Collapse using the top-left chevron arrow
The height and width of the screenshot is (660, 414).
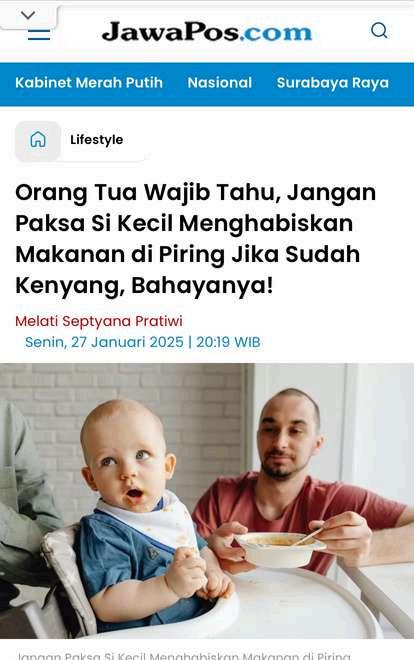click(28, 15)
